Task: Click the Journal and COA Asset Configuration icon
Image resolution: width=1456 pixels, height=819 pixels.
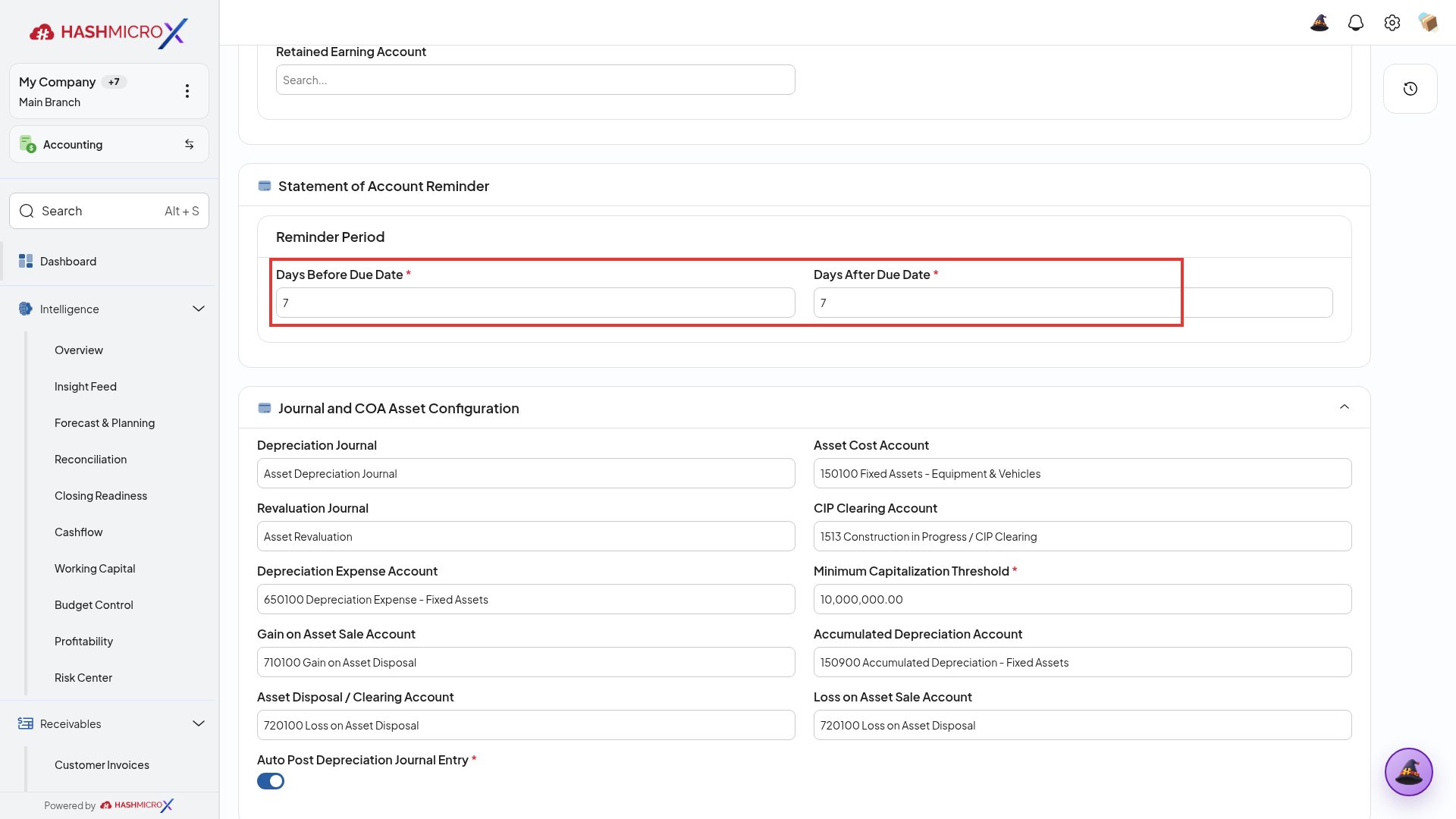Action: click(x=265, y=408)
